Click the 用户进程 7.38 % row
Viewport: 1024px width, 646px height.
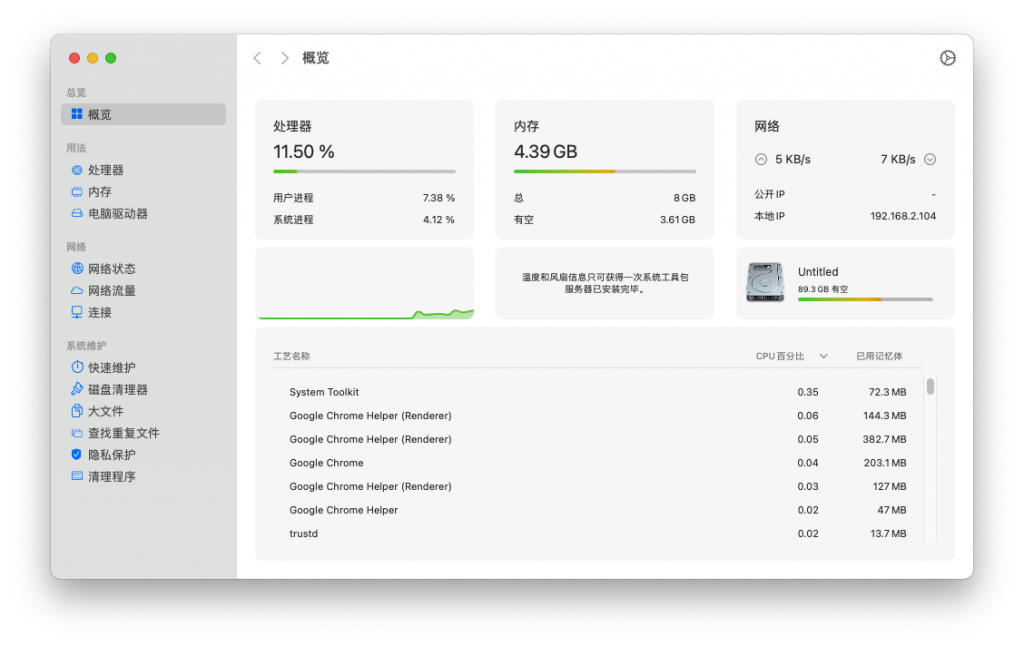tap(364, 197)
